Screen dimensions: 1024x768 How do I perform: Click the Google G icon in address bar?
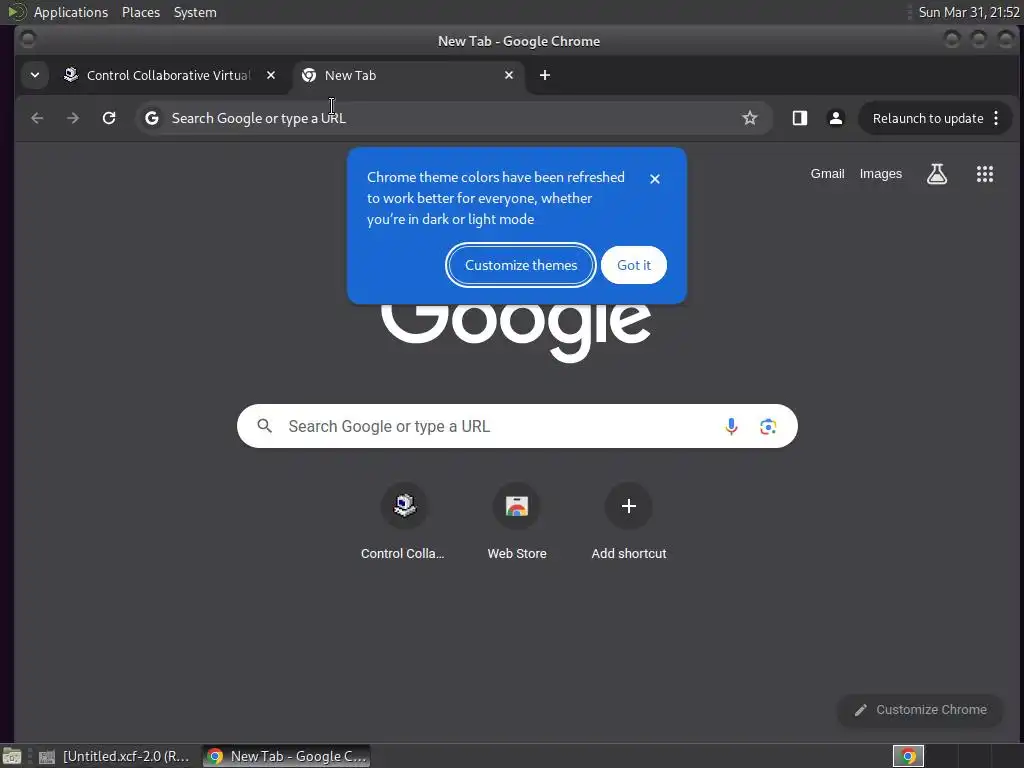click(x=152, y=118)
